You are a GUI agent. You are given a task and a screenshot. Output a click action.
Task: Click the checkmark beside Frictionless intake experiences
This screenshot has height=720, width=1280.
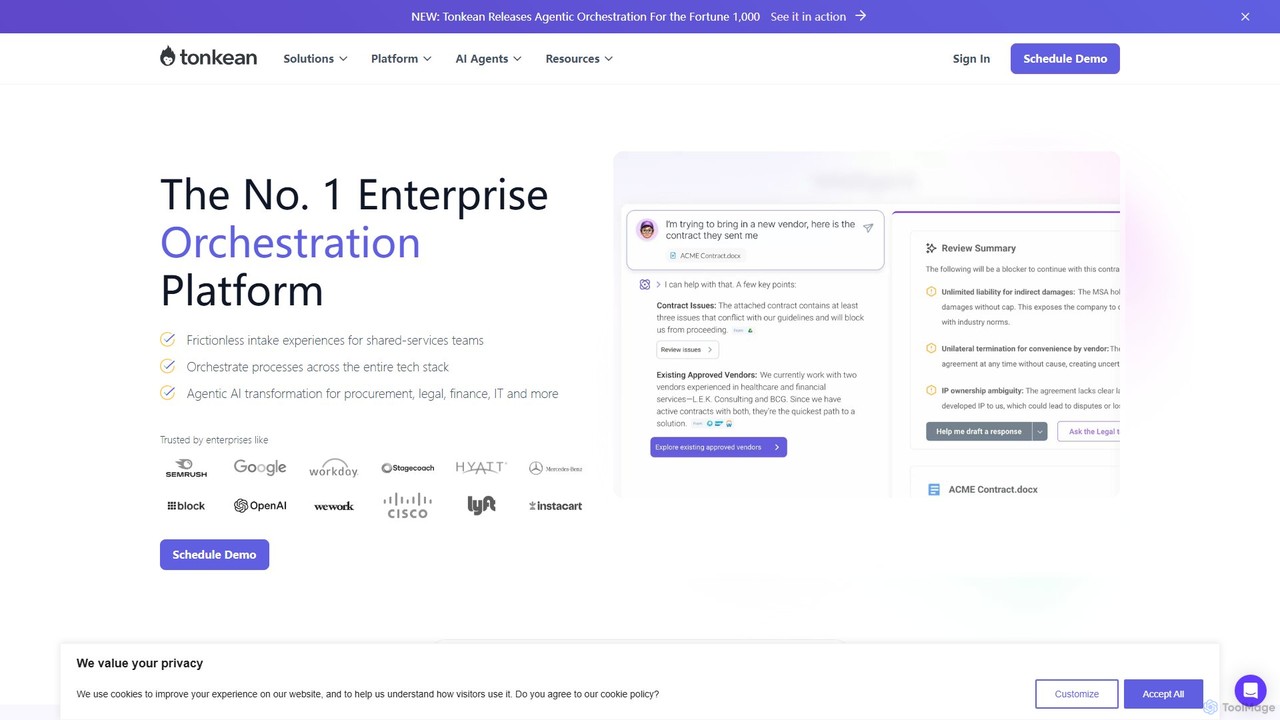[168, 340]
